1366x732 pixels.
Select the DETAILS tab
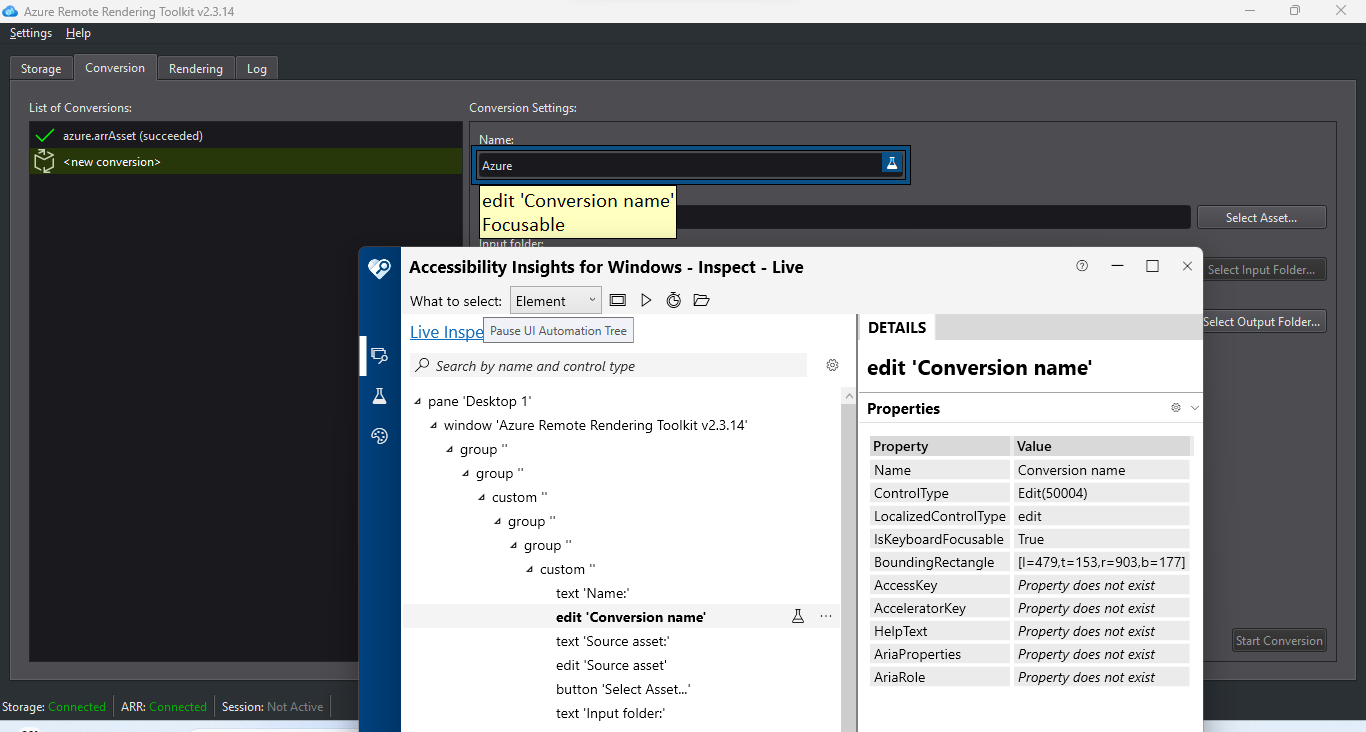click(897, 328)
